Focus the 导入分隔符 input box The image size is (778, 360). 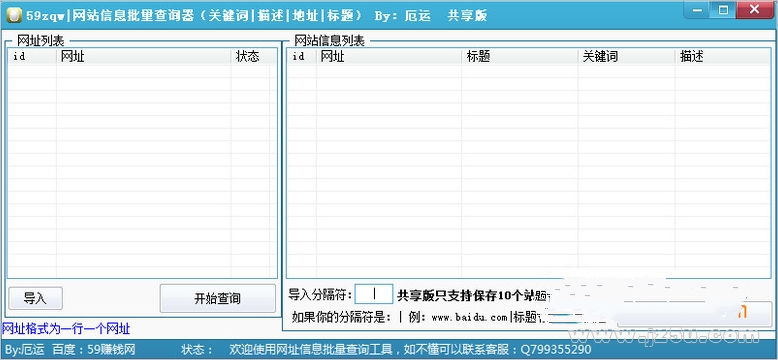(x=374, y=294)
